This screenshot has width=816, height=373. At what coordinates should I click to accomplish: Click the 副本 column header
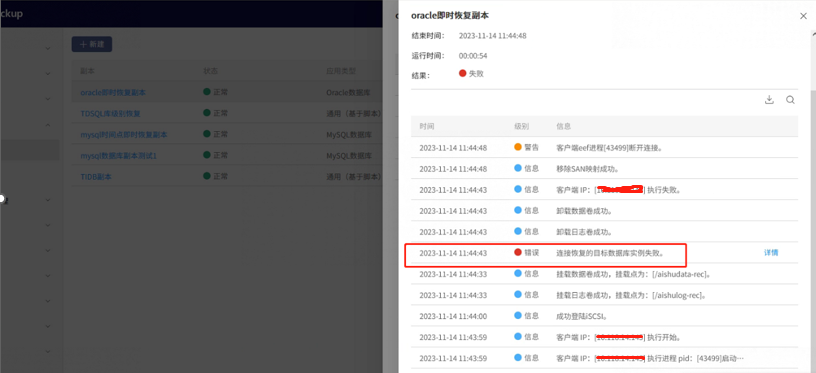pos(87,71)
